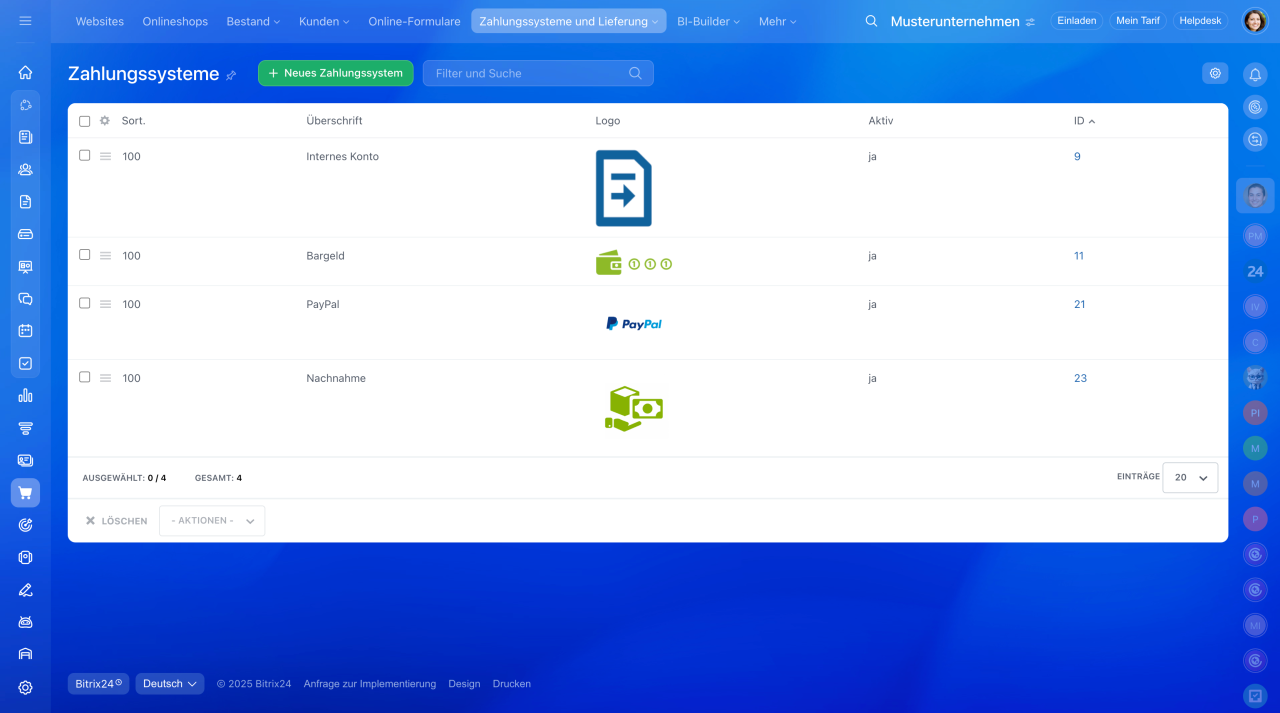Click the Internes Konto logo thumbnail
The image size is (1280, 713).
coord(624,188)
